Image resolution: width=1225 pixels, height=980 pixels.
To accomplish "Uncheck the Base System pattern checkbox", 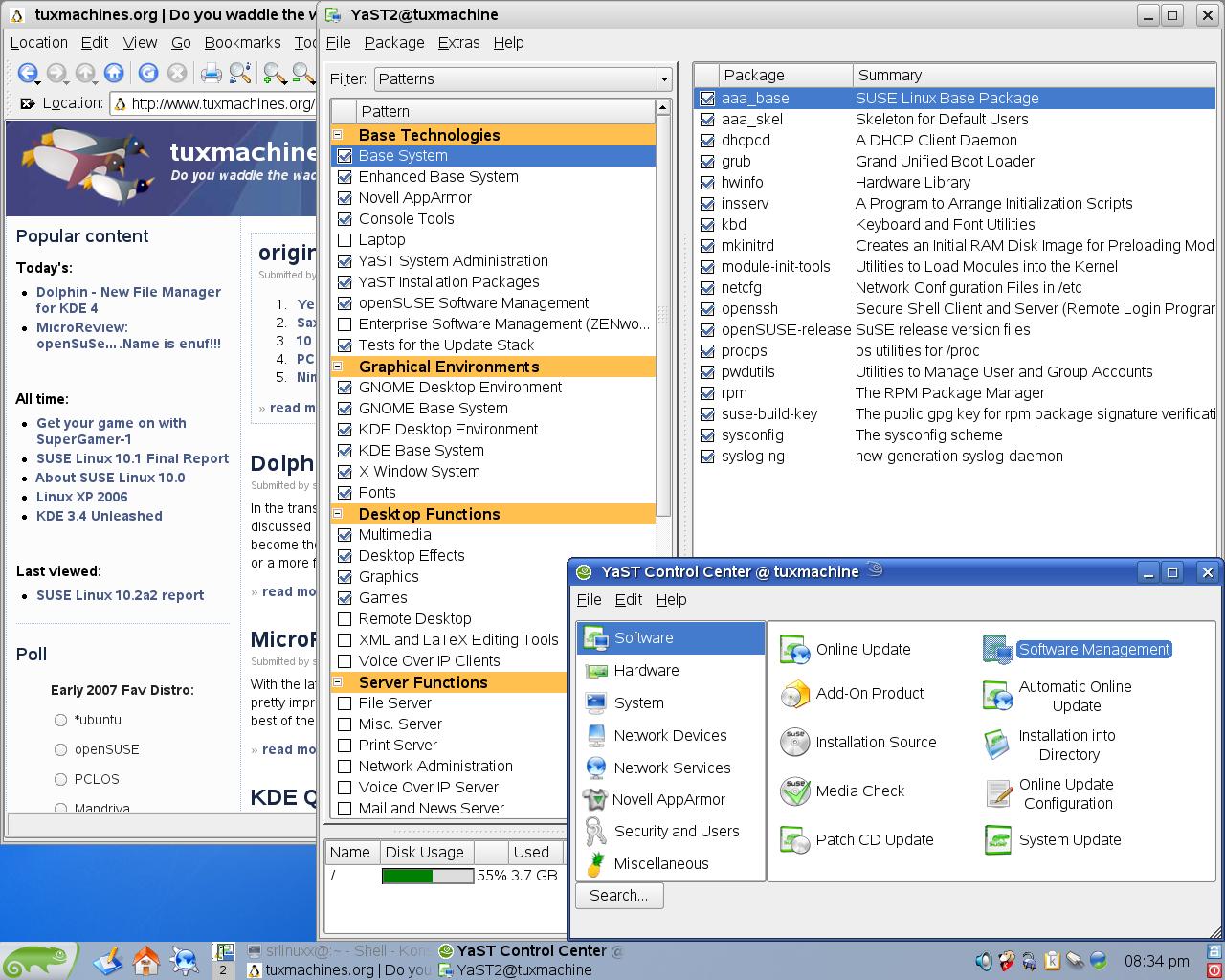I will [x=345, y=156].
